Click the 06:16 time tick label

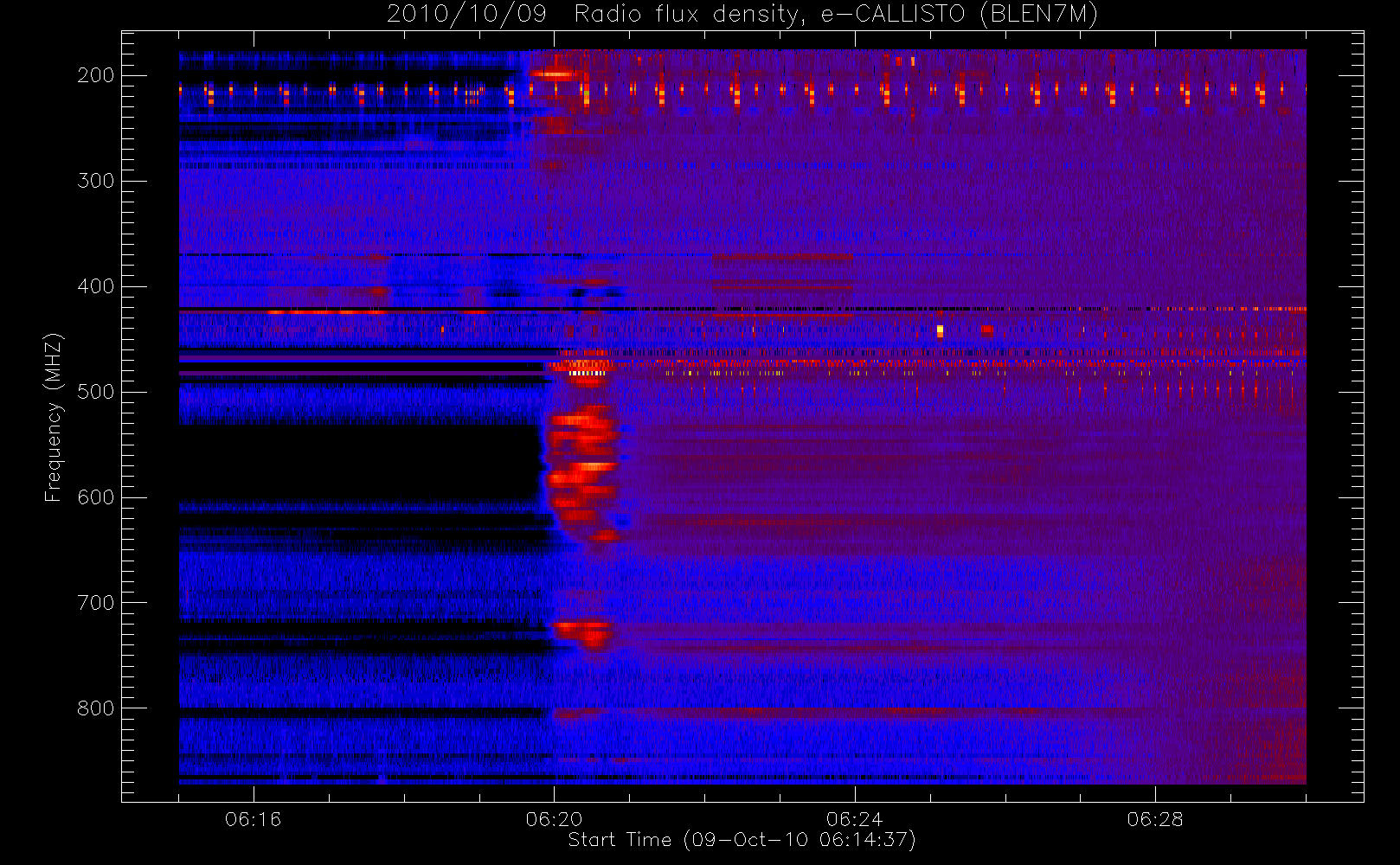pos(254,819)
